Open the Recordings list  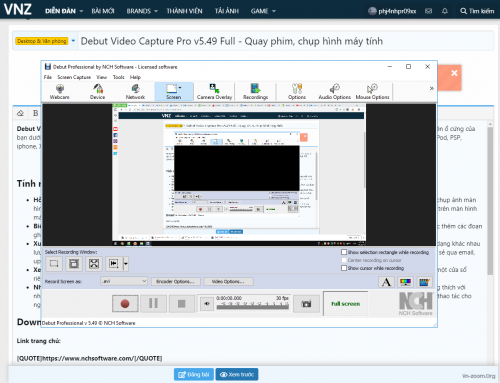(255, 92)
